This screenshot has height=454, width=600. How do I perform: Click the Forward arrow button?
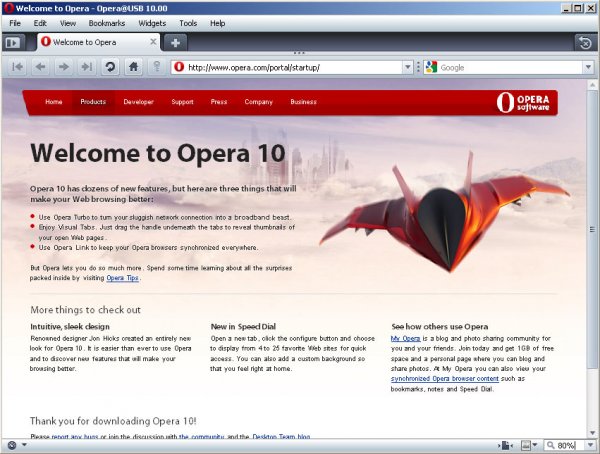click(64, 67)
